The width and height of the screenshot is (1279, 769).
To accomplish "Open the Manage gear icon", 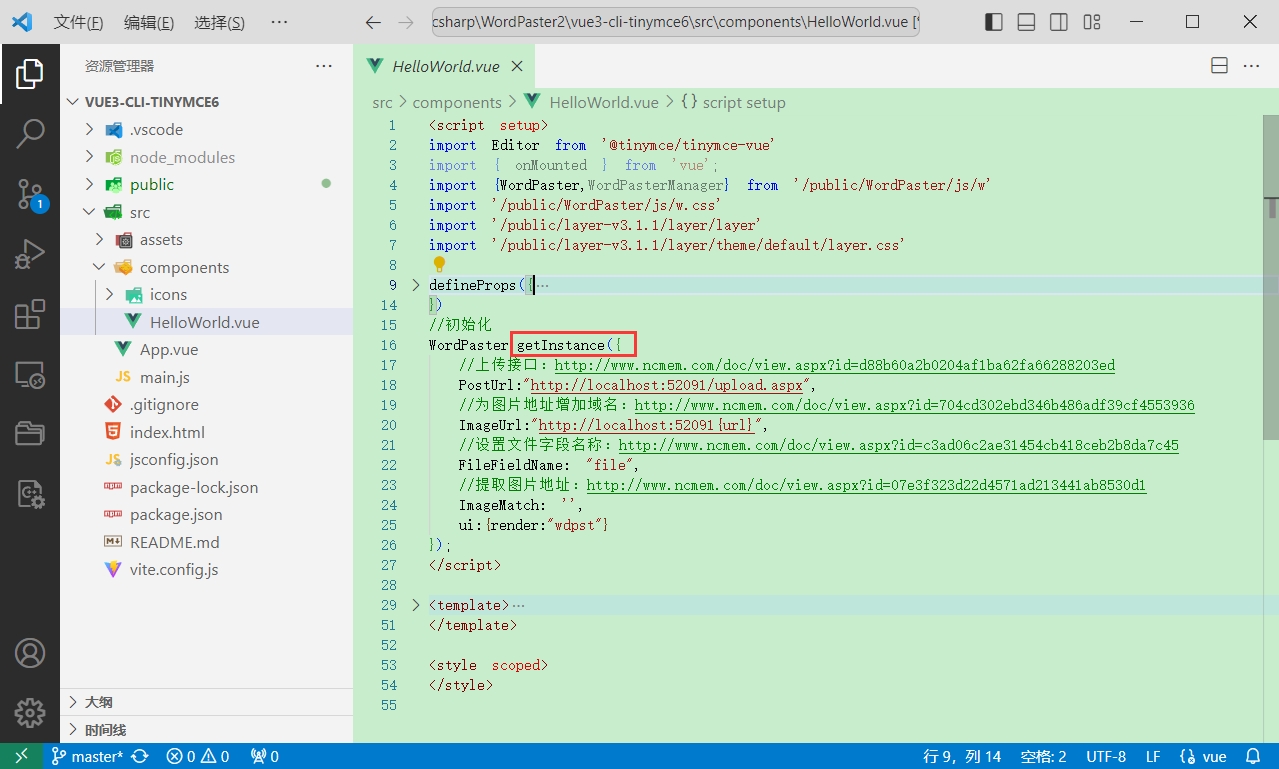I will pos(30,712).
